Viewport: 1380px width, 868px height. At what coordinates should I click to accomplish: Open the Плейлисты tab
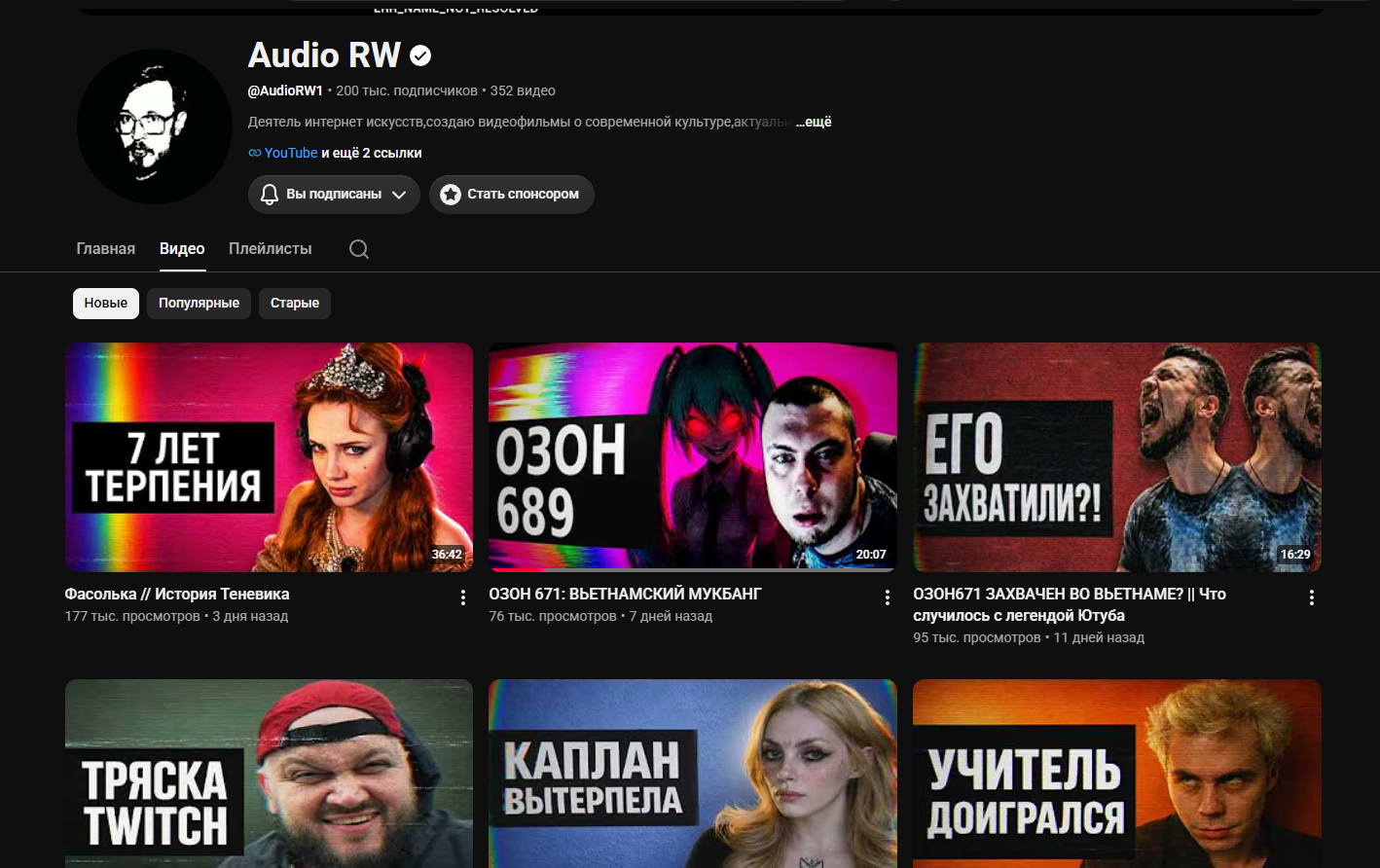pyautogui.click(x=271, y=249)
